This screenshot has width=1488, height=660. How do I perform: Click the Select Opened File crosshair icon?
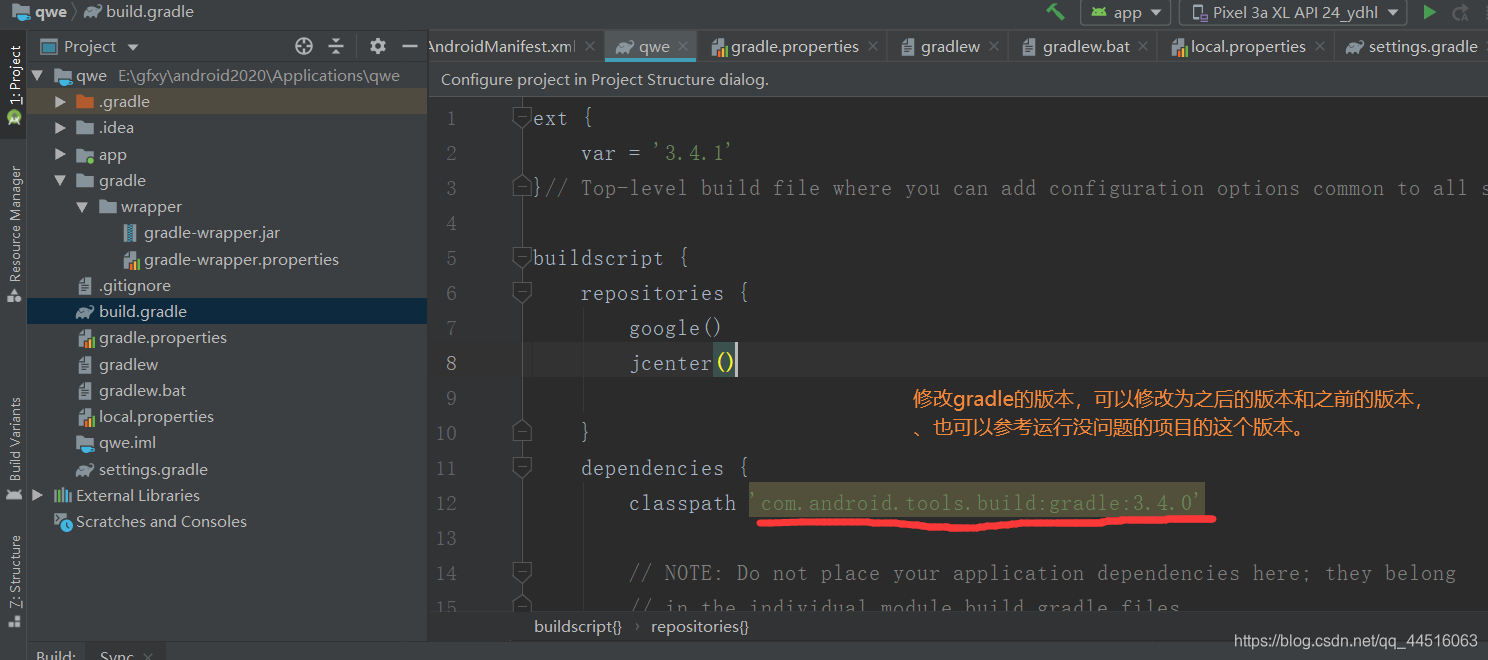[303, 45]
